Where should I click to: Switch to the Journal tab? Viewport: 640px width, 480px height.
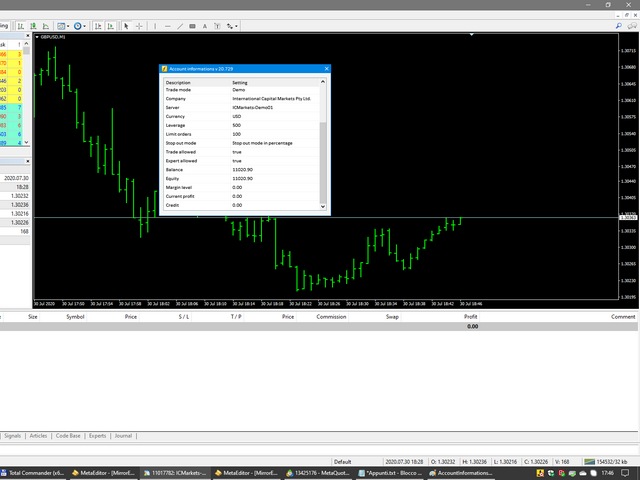pos(123,436)
